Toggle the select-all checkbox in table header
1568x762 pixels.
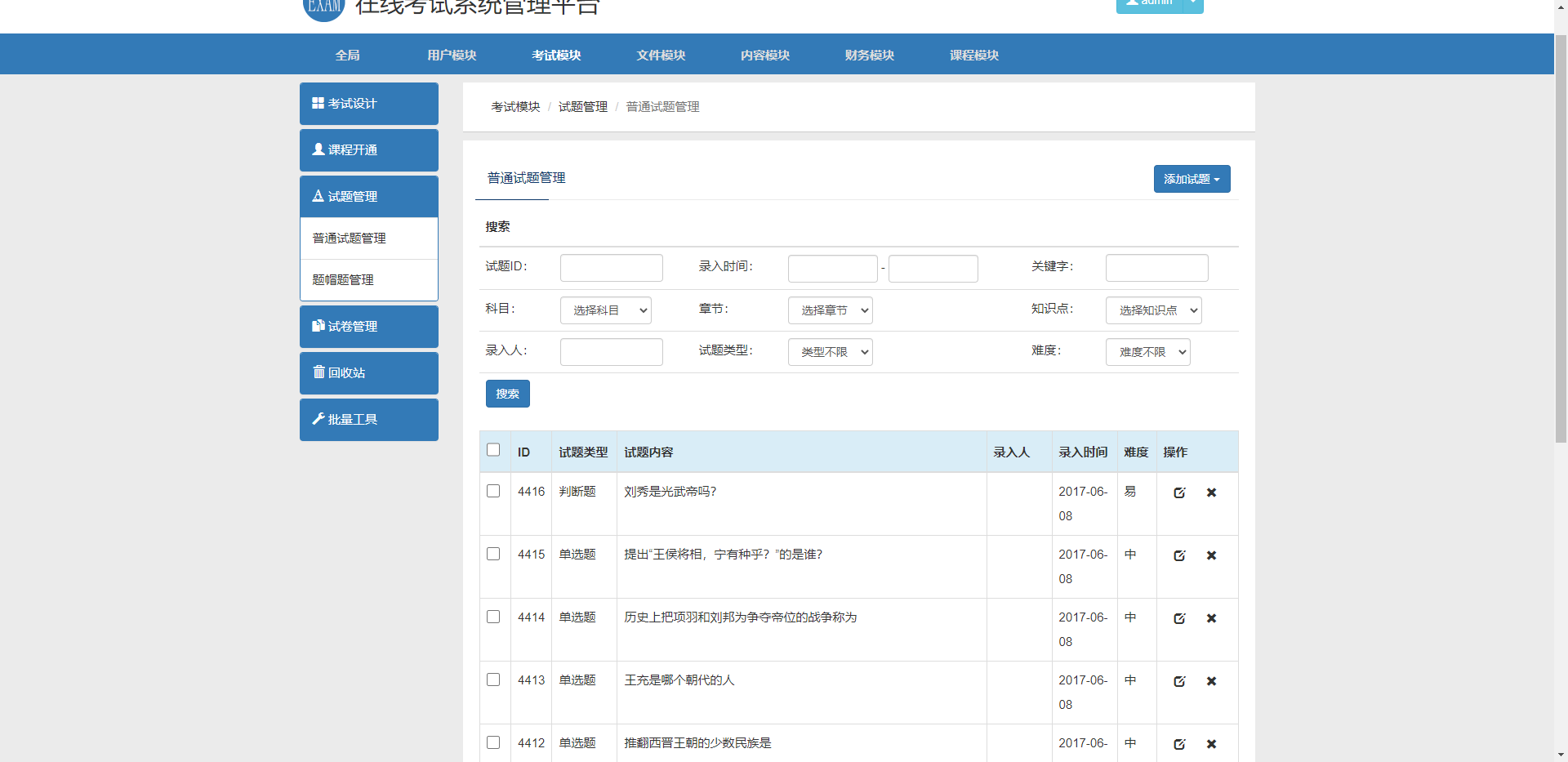click(x=493, y=450)
